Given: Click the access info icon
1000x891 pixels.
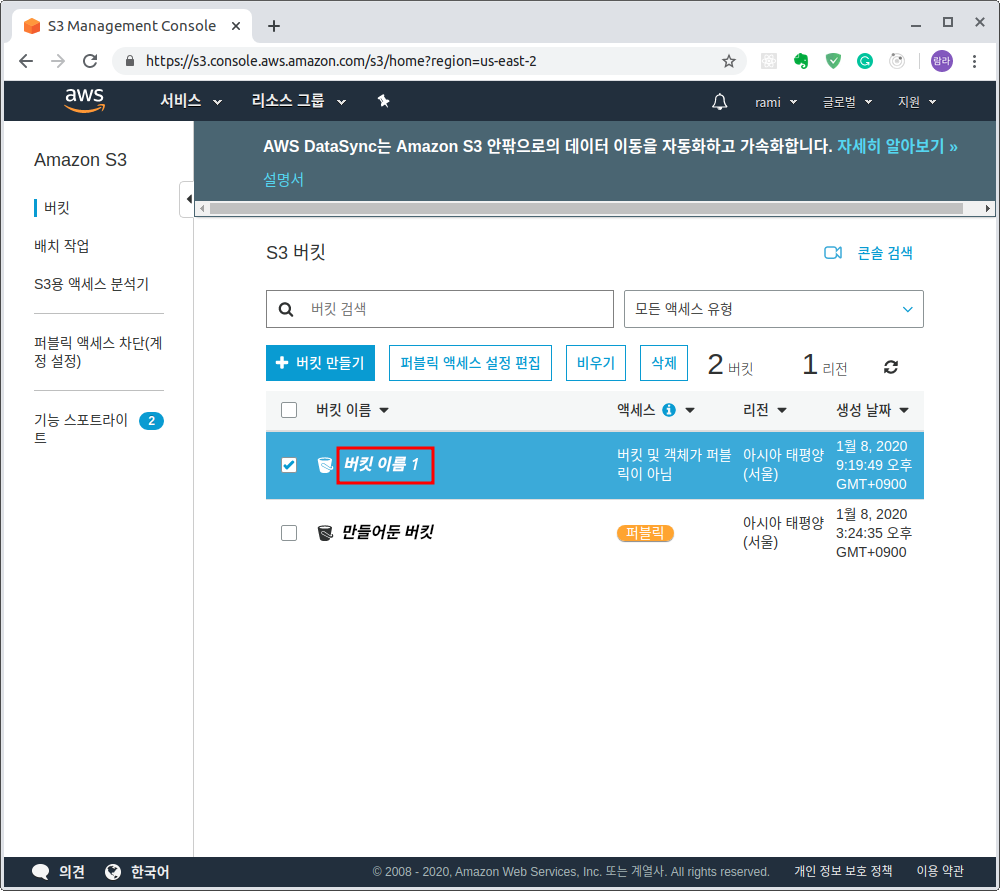Looking at the screenshot, I should [668, 410].
